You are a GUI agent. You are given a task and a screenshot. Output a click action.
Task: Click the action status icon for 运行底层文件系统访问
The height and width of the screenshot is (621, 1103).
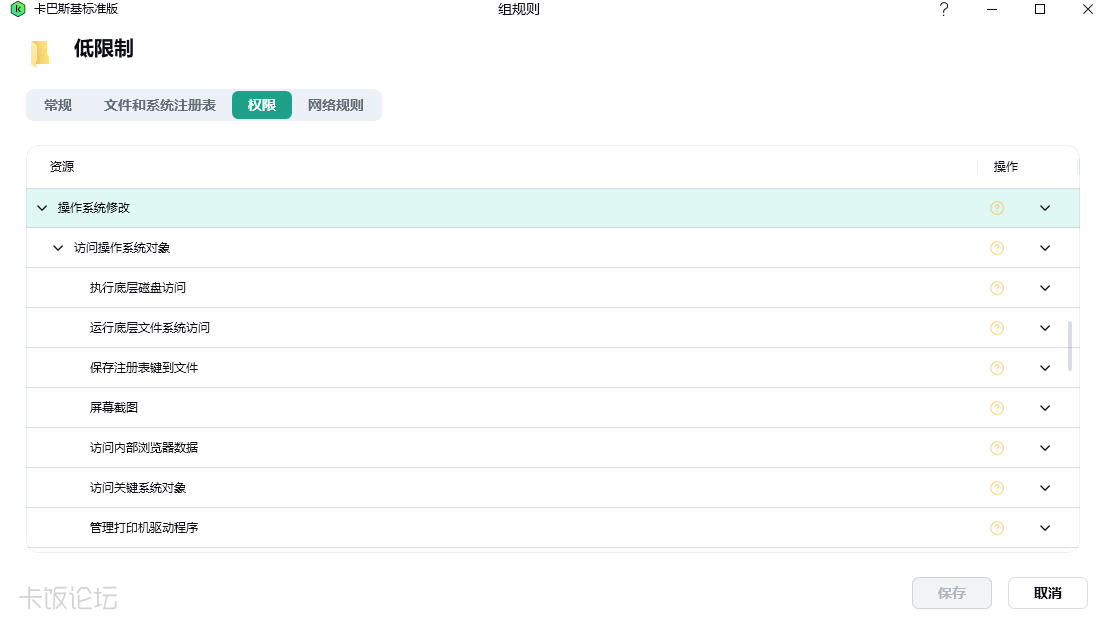click(997, 328)
